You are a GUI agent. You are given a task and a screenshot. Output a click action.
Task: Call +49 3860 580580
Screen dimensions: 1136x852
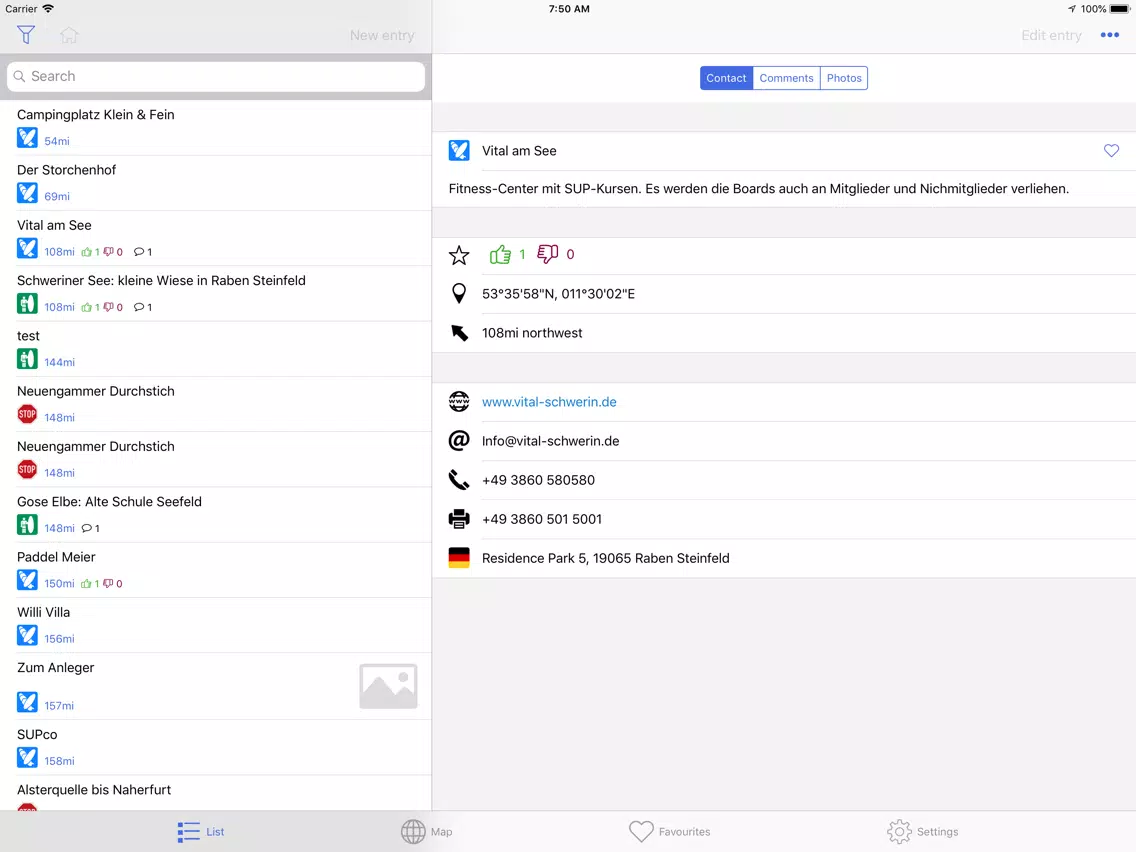coord(538,480)
